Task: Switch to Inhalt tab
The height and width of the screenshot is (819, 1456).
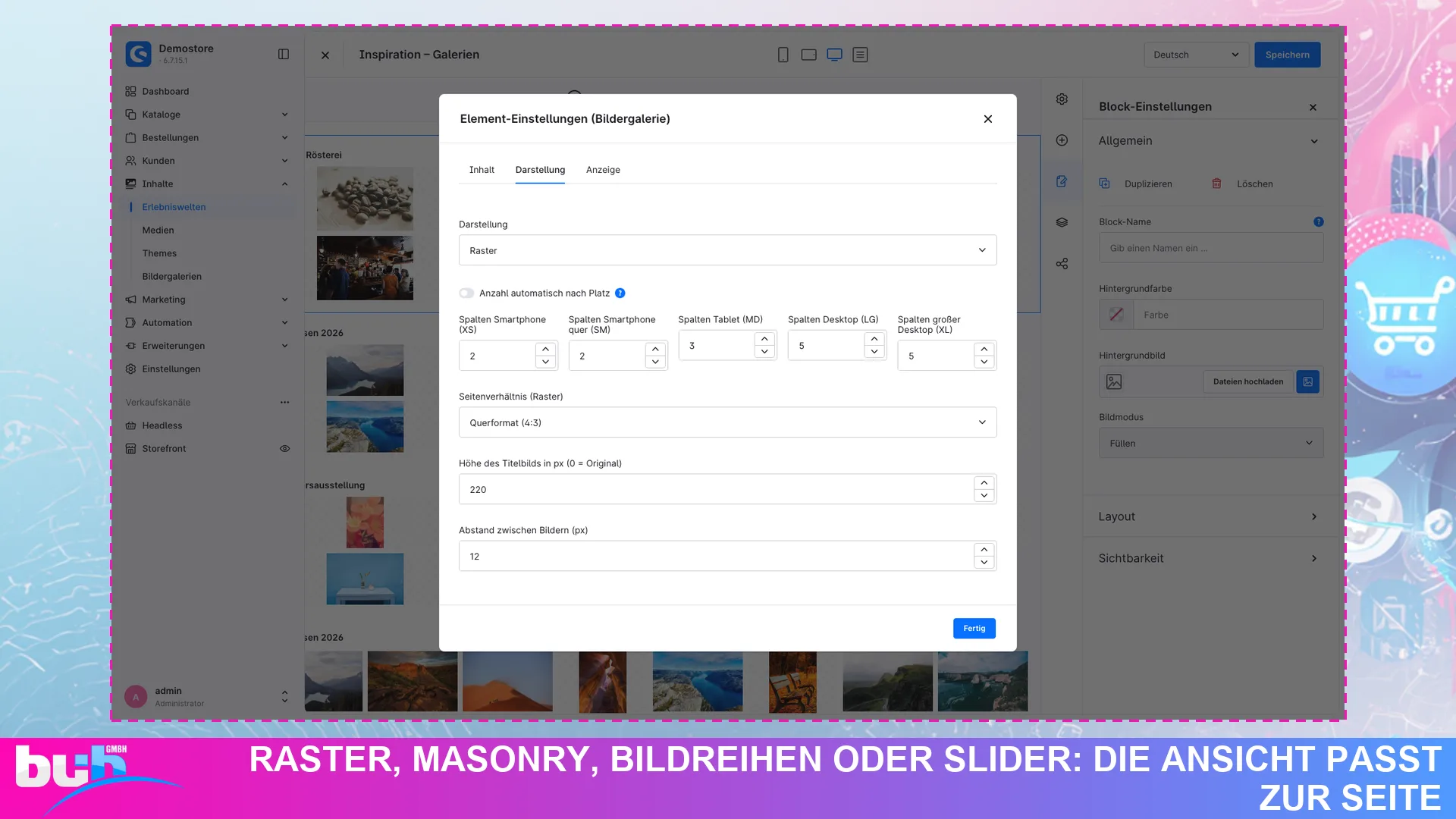Action: point(482,170)
